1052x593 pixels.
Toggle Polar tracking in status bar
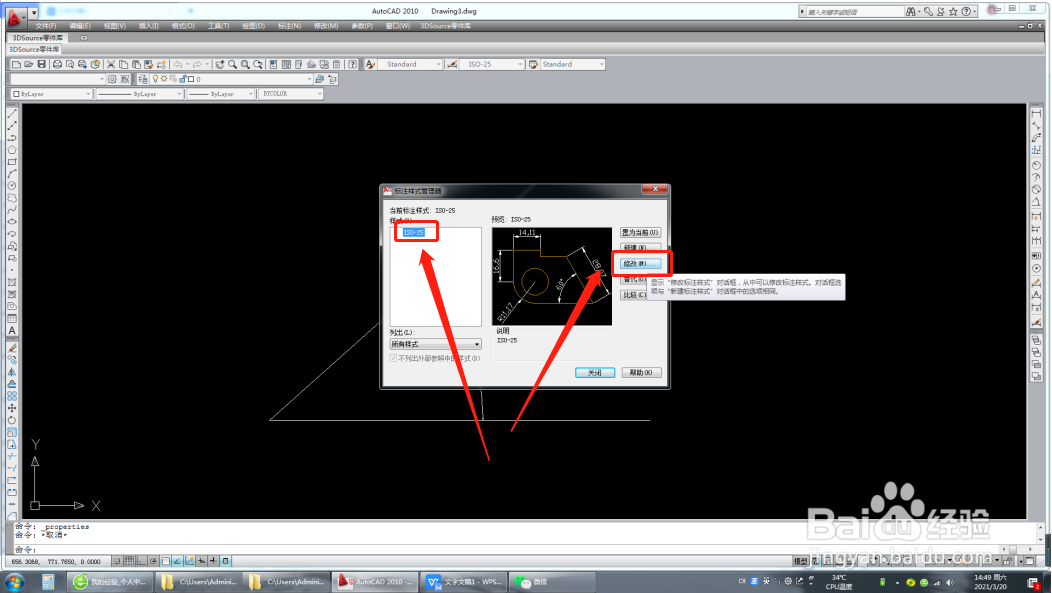[154, 561]
